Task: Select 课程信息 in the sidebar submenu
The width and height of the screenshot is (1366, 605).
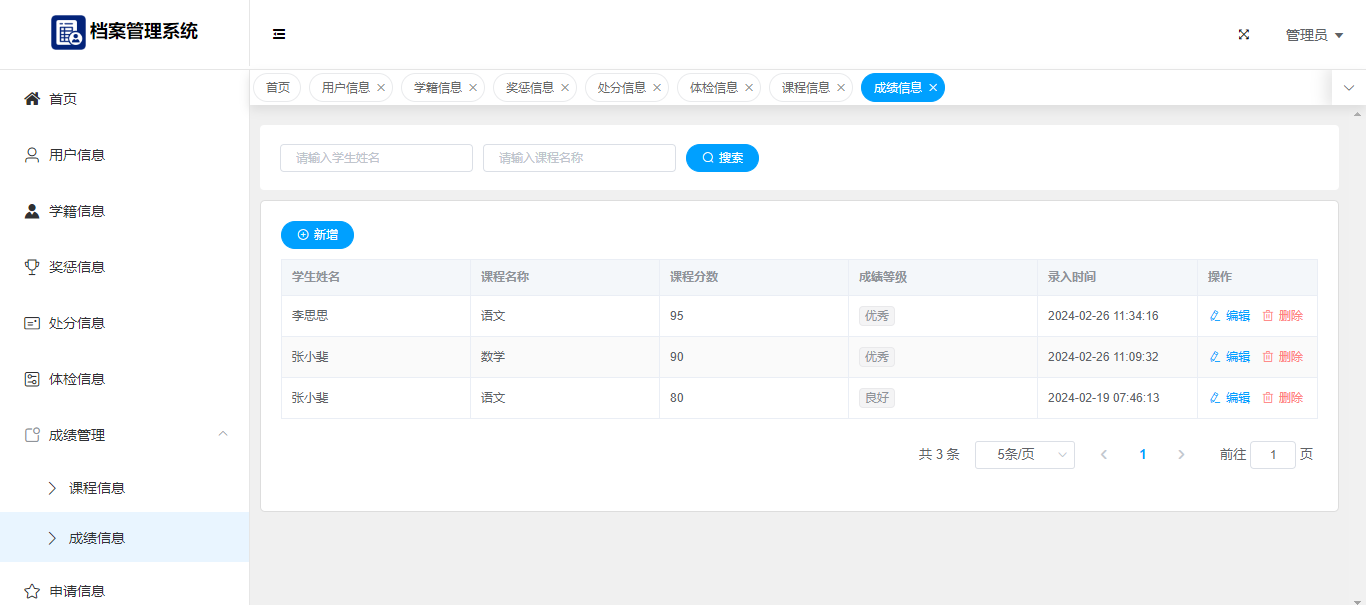Action: point(97,488)
